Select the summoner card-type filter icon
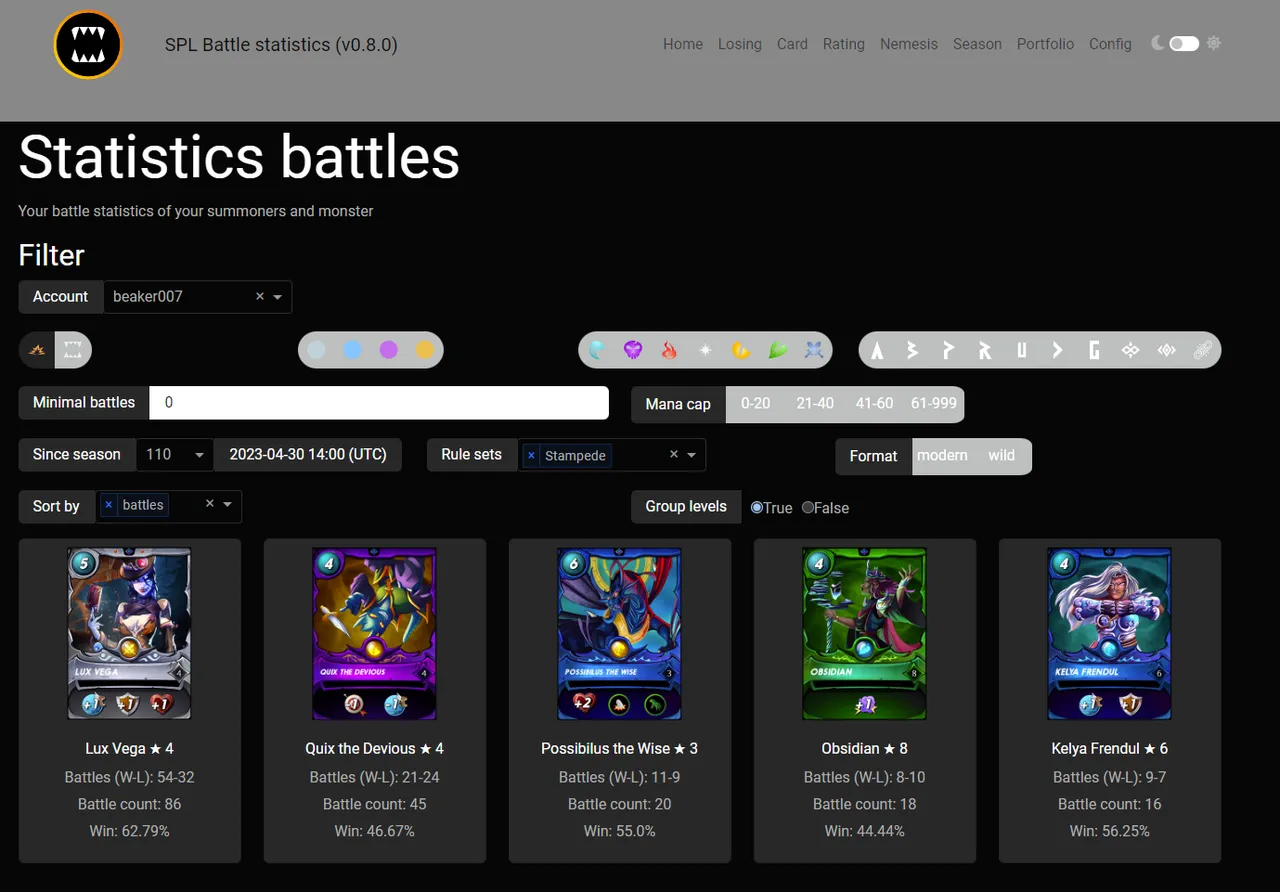The image size is (1280, 892). [x=38, y=350]
